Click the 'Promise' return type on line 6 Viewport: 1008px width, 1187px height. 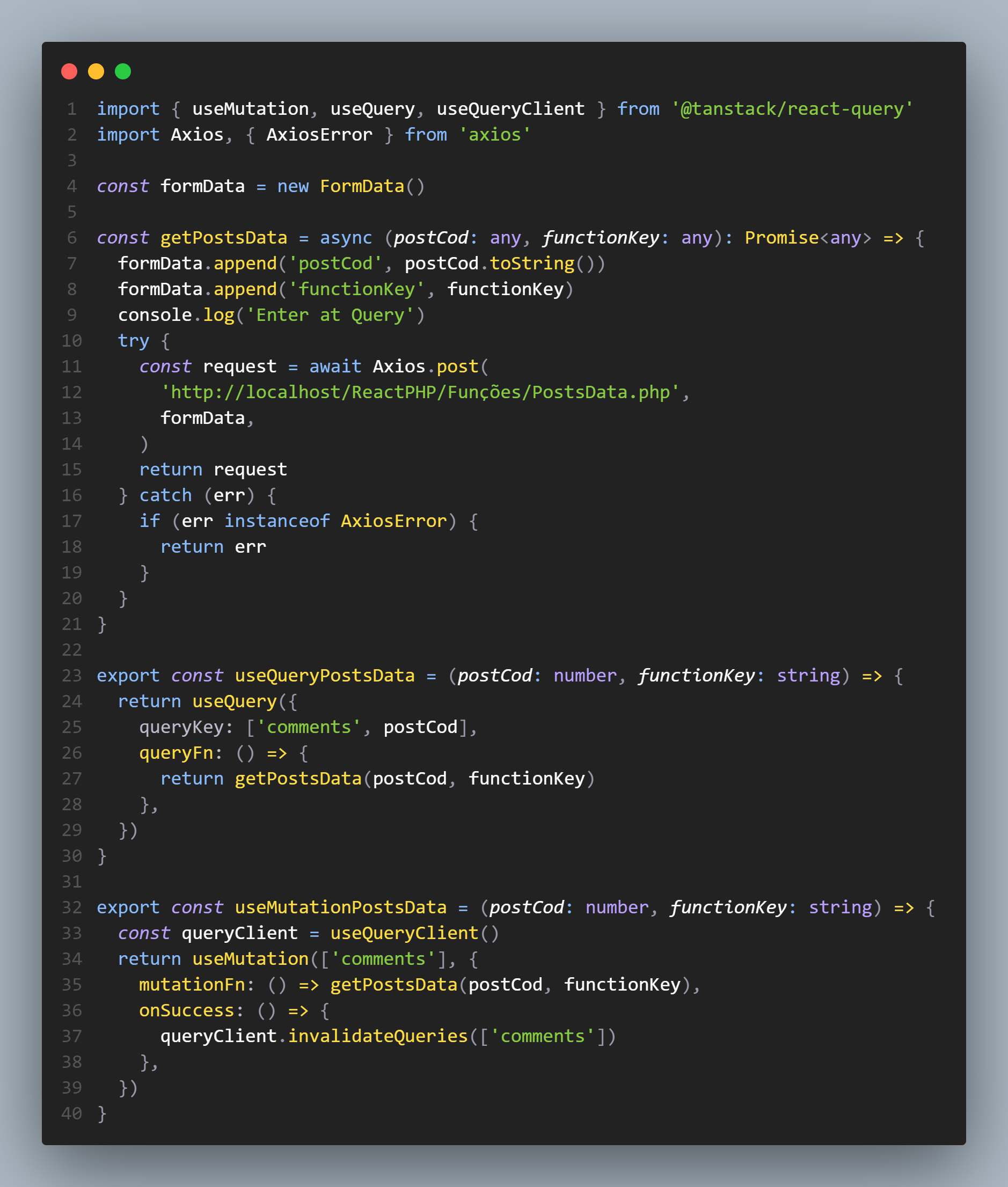point(782,238)
